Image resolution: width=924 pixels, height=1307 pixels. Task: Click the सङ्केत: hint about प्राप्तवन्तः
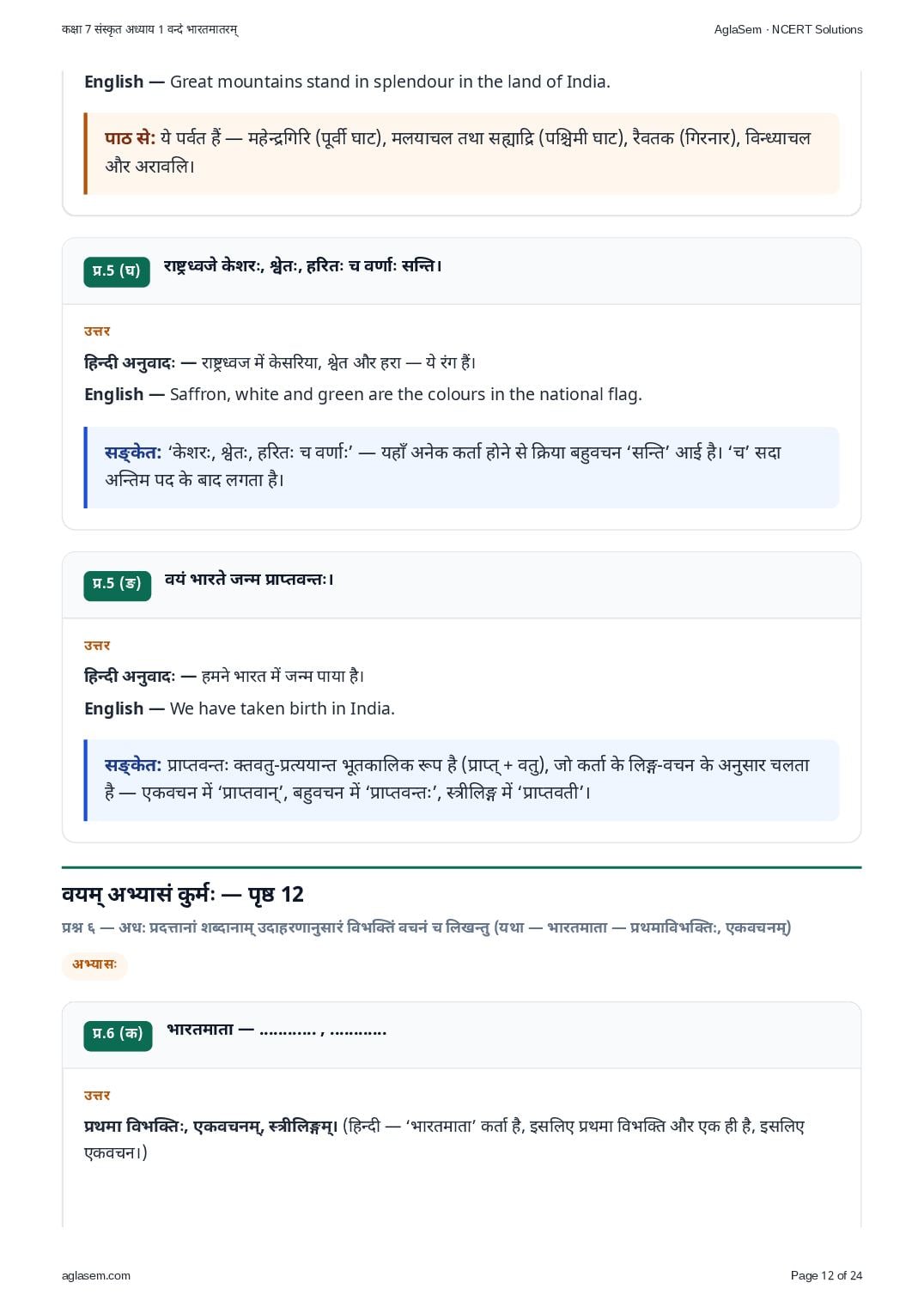461,780
